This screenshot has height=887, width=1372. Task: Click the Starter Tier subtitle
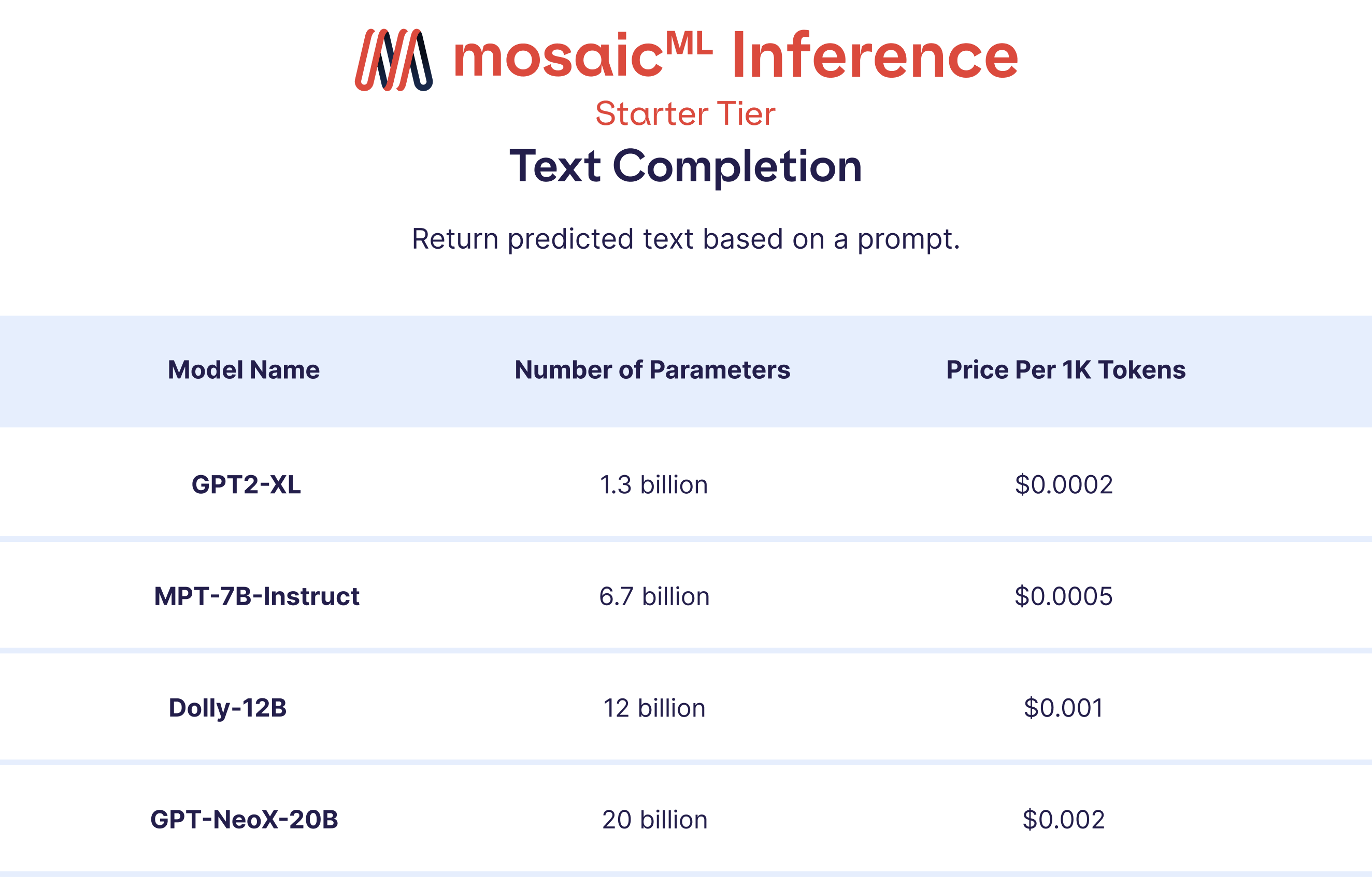[x=685, y=113]
